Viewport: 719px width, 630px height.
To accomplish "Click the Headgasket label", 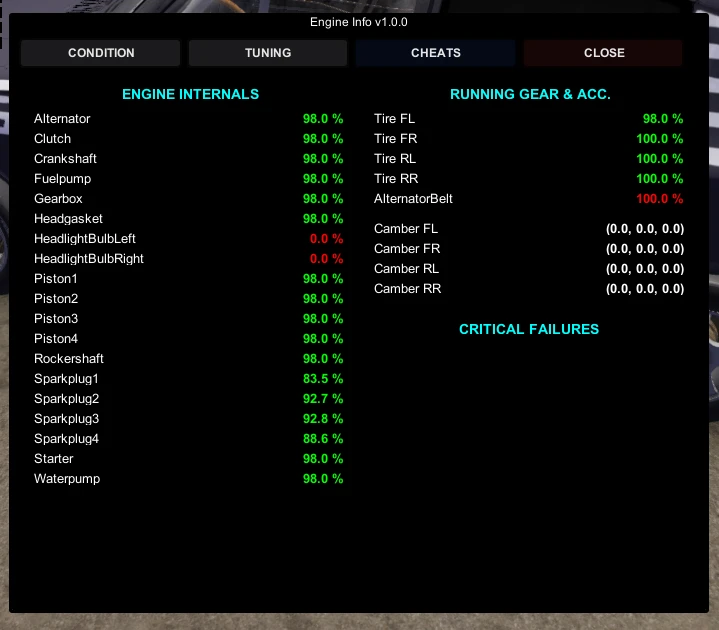I will pyautogui.click(x=68, y=219).
